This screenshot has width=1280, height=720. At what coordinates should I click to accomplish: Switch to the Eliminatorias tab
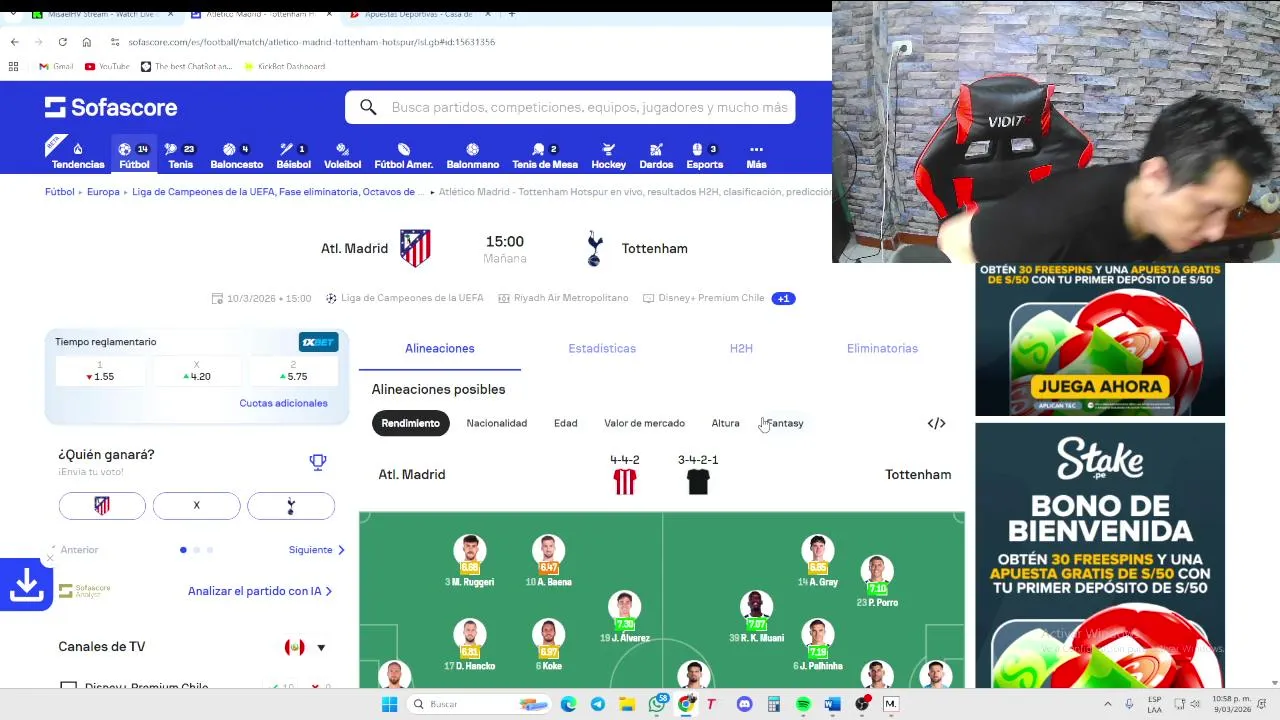click(882, 348)
